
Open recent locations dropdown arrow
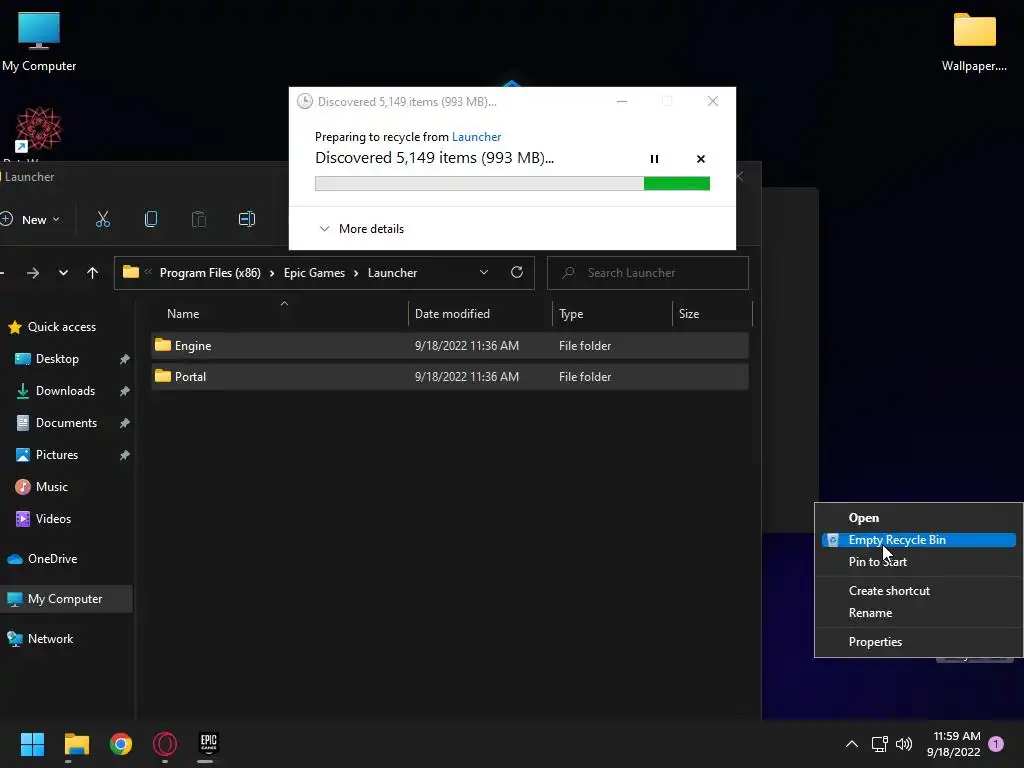[x=63, y=273]
